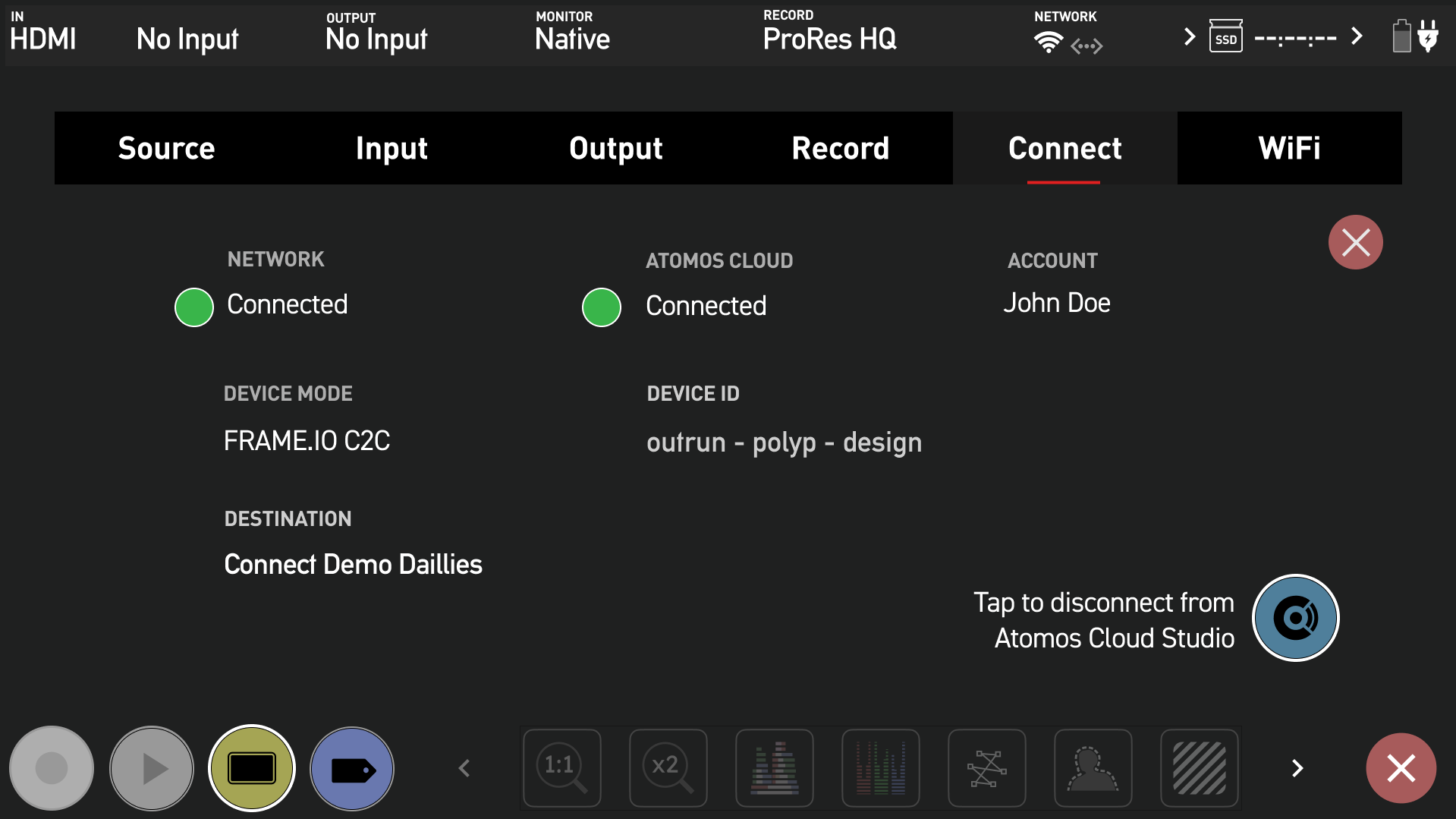This screenshot has height=819, width=1456.
Task: Select the x2 zoom tool
Action: [668, 768]
